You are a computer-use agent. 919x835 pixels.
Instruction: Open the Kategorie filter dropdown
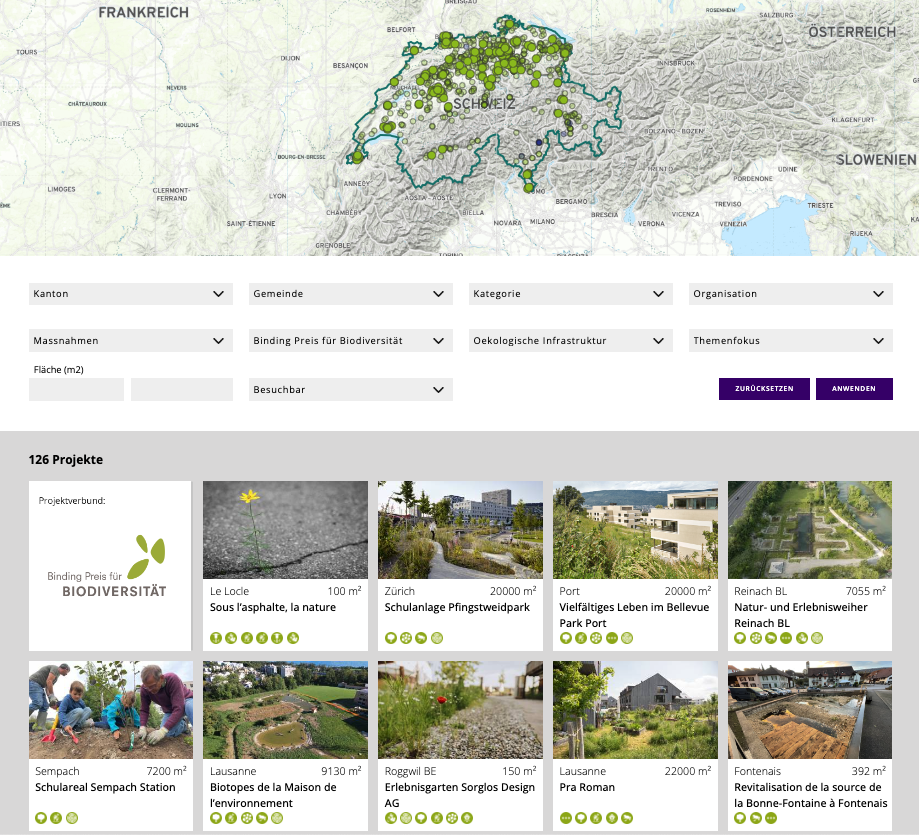tap(570, 294)
